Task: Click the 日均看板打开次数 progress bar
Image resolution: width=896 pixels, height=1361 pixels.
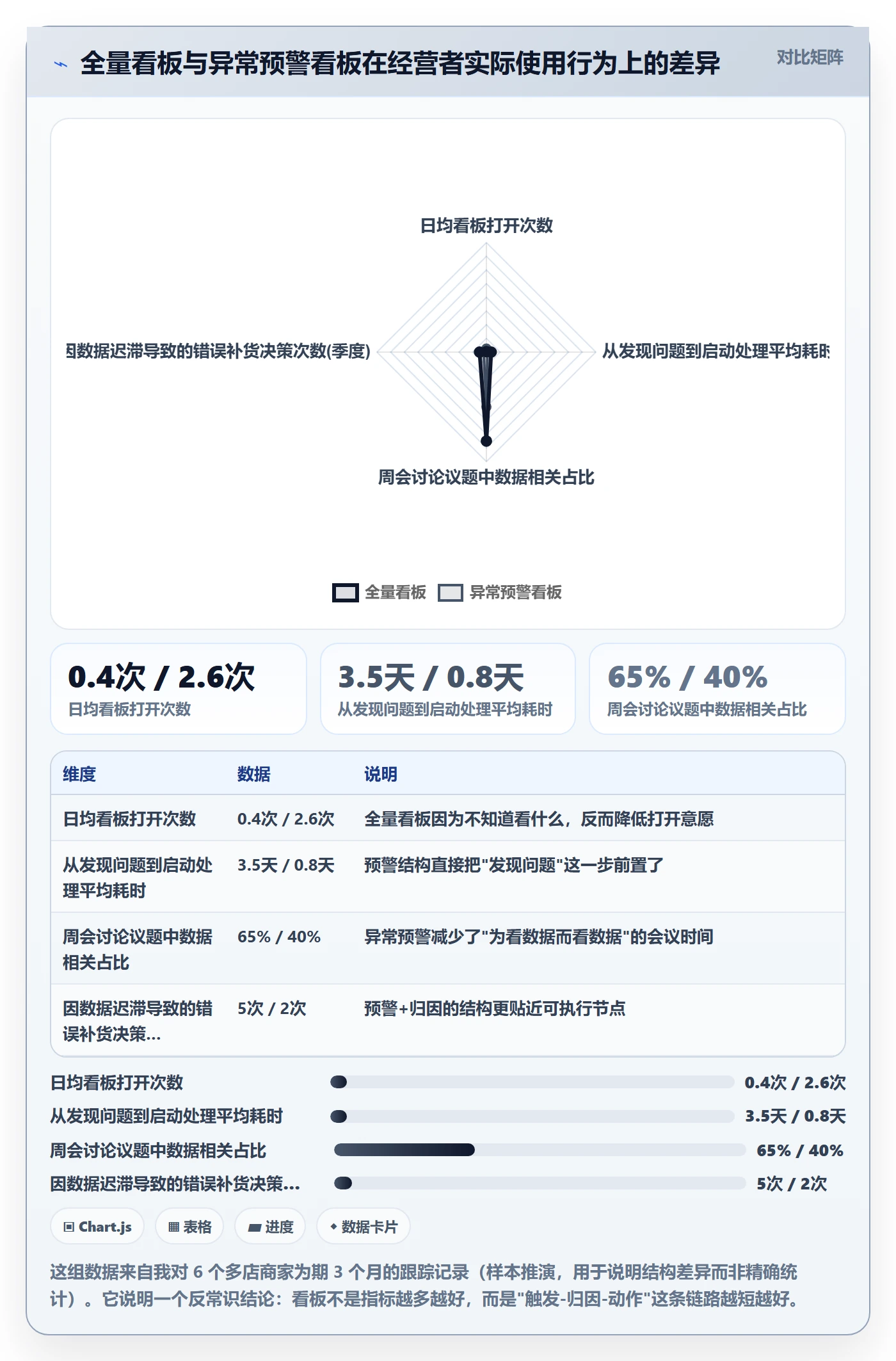Action: pos(532,1082)
